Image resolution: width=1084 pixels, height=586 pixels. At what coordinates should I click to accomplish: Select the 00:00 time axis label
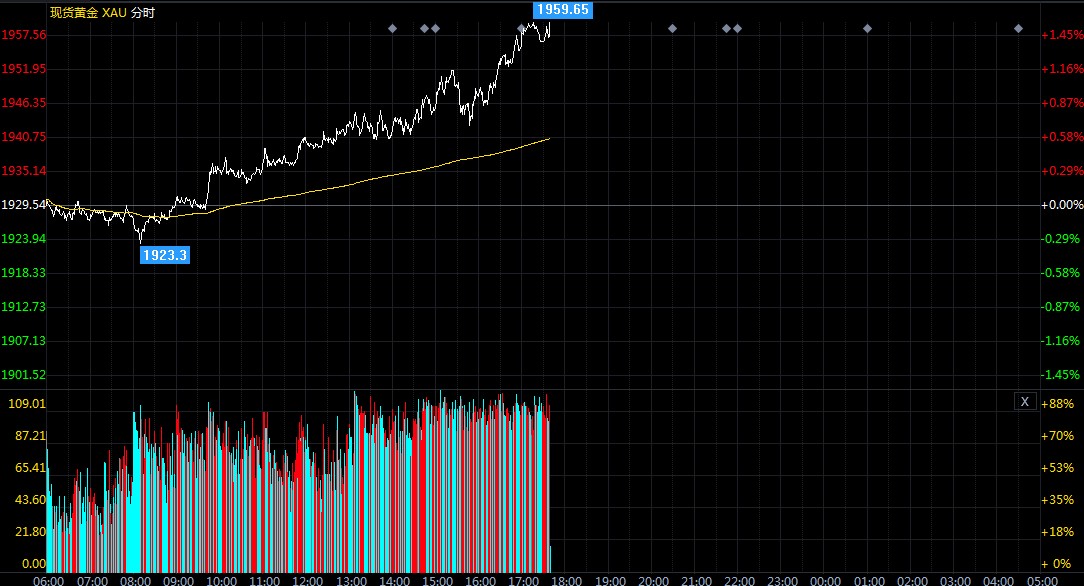click(825, 580)
